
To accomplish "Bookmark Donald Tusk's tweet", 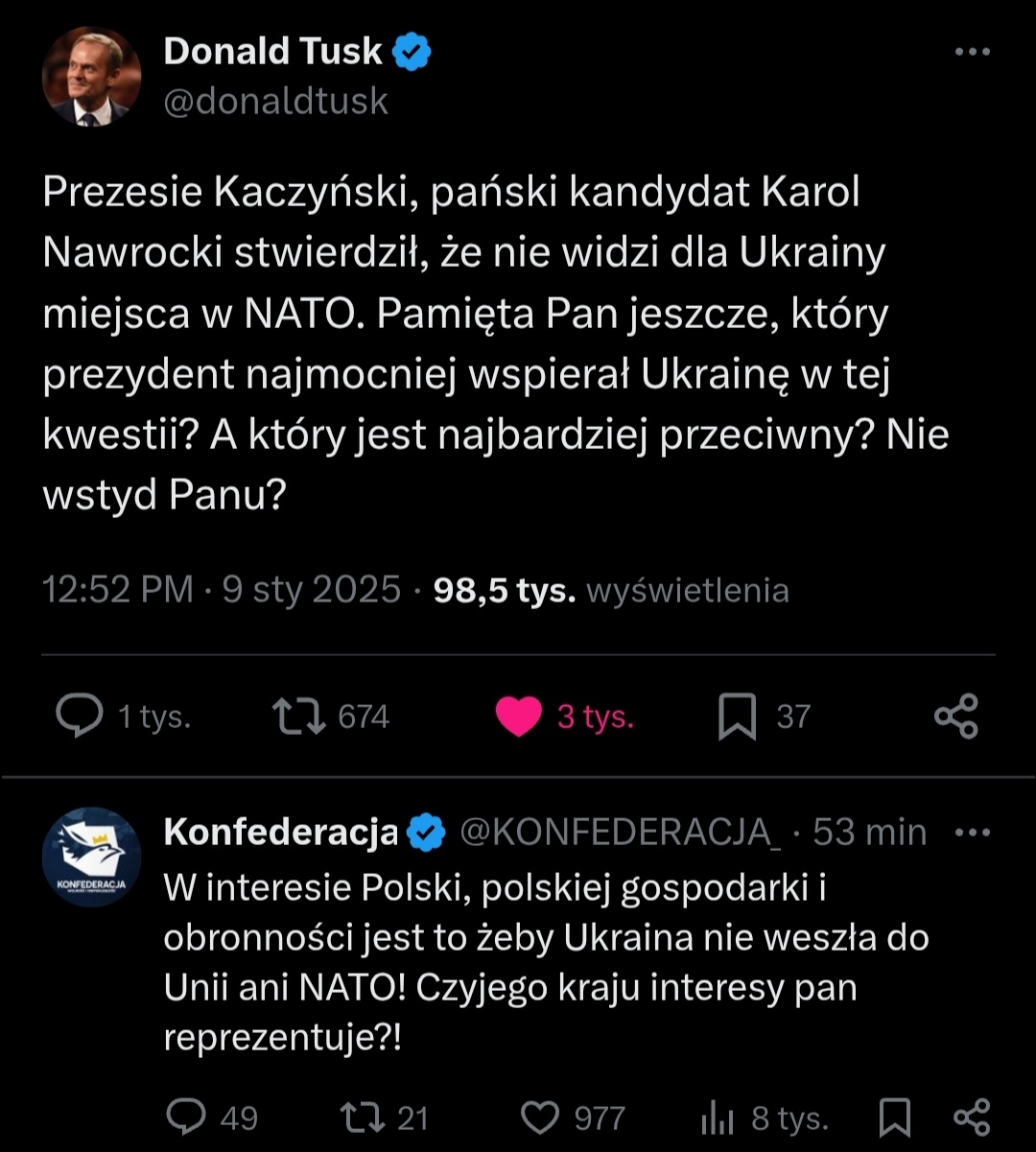I will pos(737,717).
